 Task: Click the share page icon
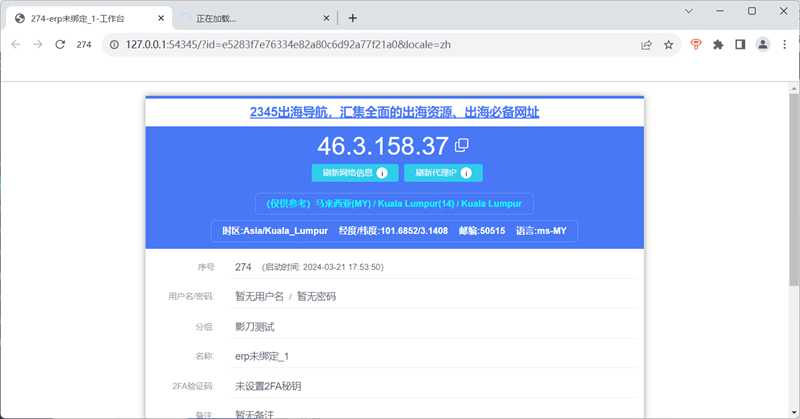coord(646,45)
